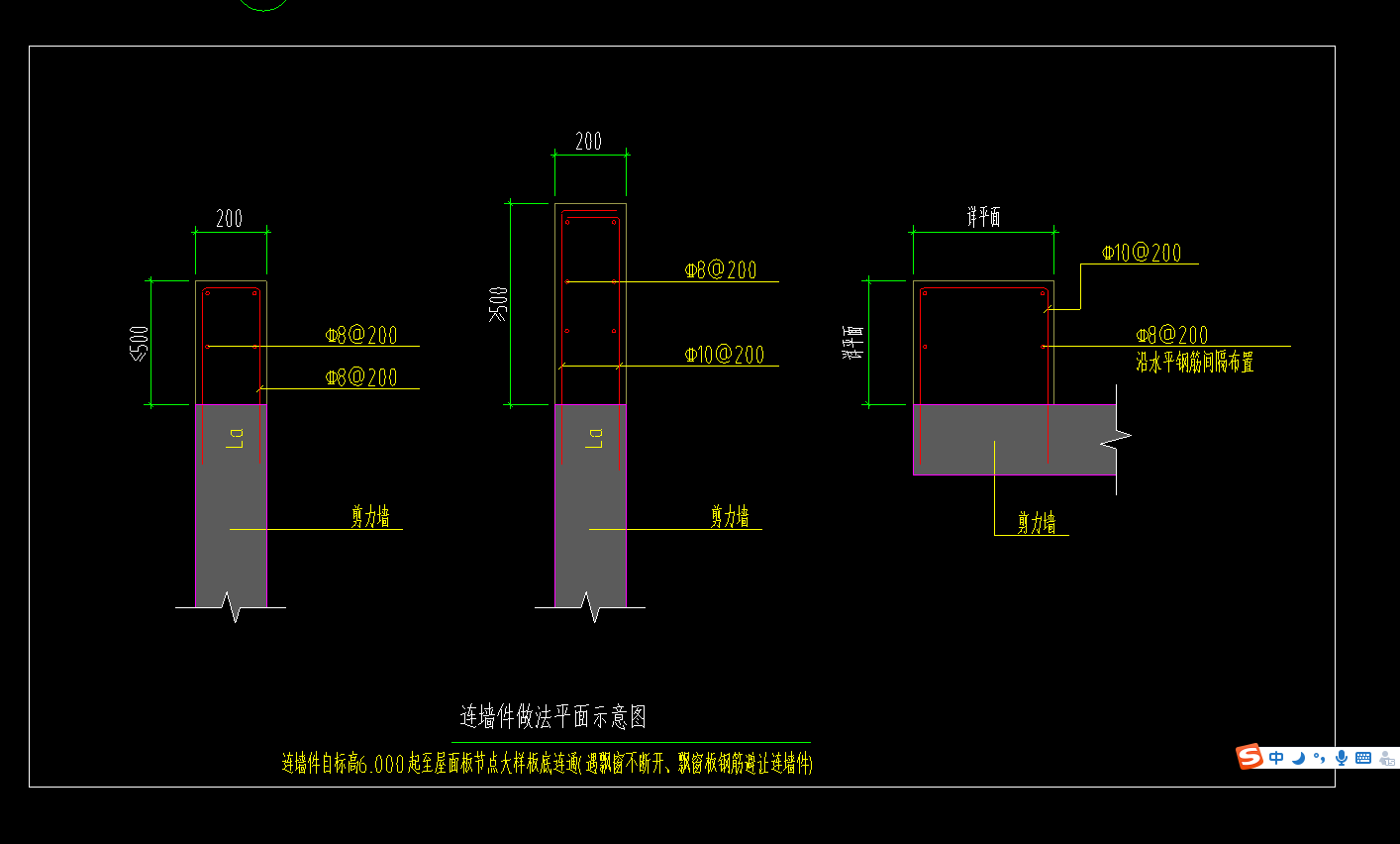Select the La text in middle wall detail
Screen dimensions: 1400x844
[594, 439]
